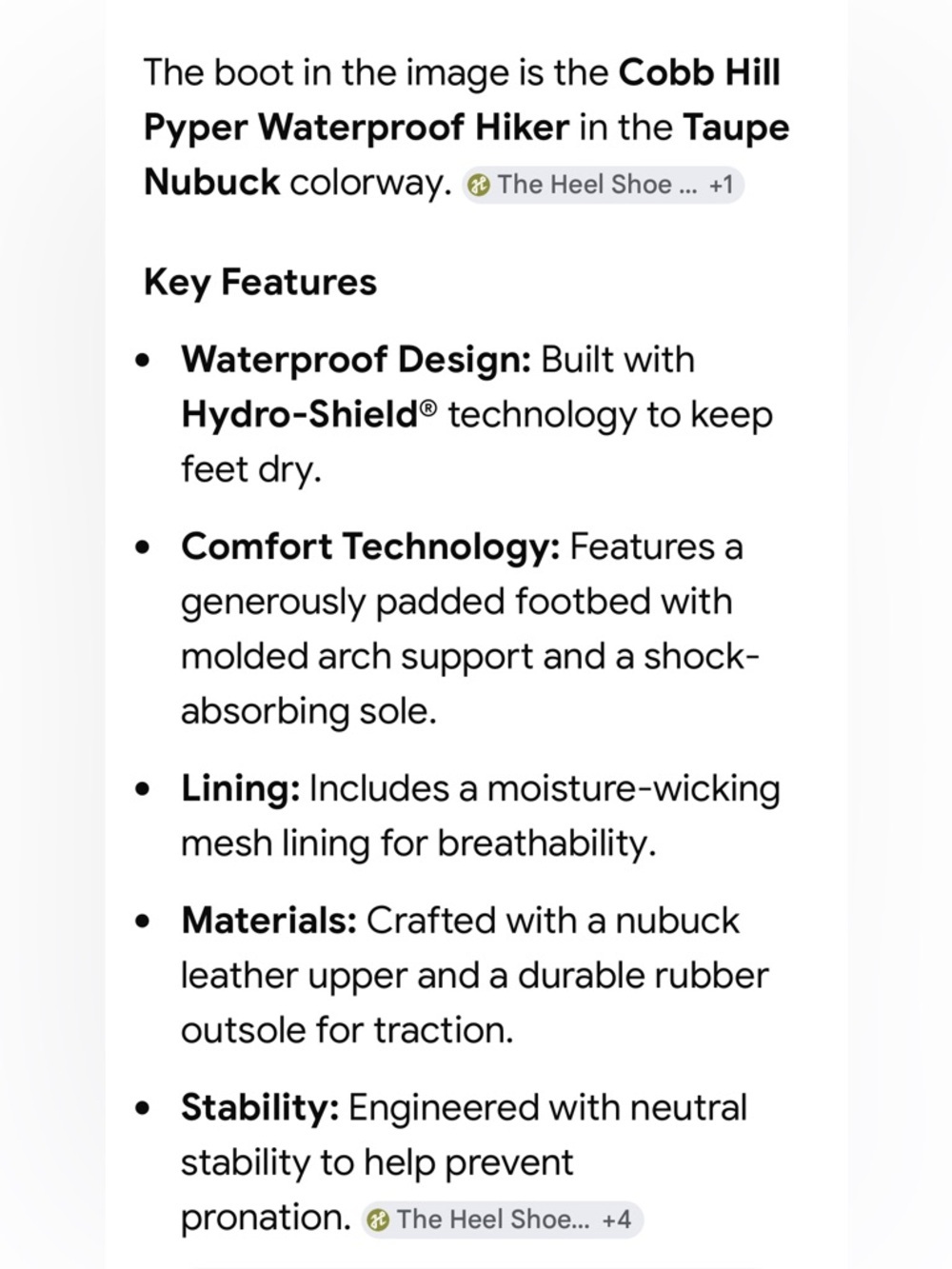Image resolution: width=952 pixels, height=1269 pixels.
Task: Click the 'Comfort Technology:' bullet label
Action: pyautogui.click(x=370, y=546)
